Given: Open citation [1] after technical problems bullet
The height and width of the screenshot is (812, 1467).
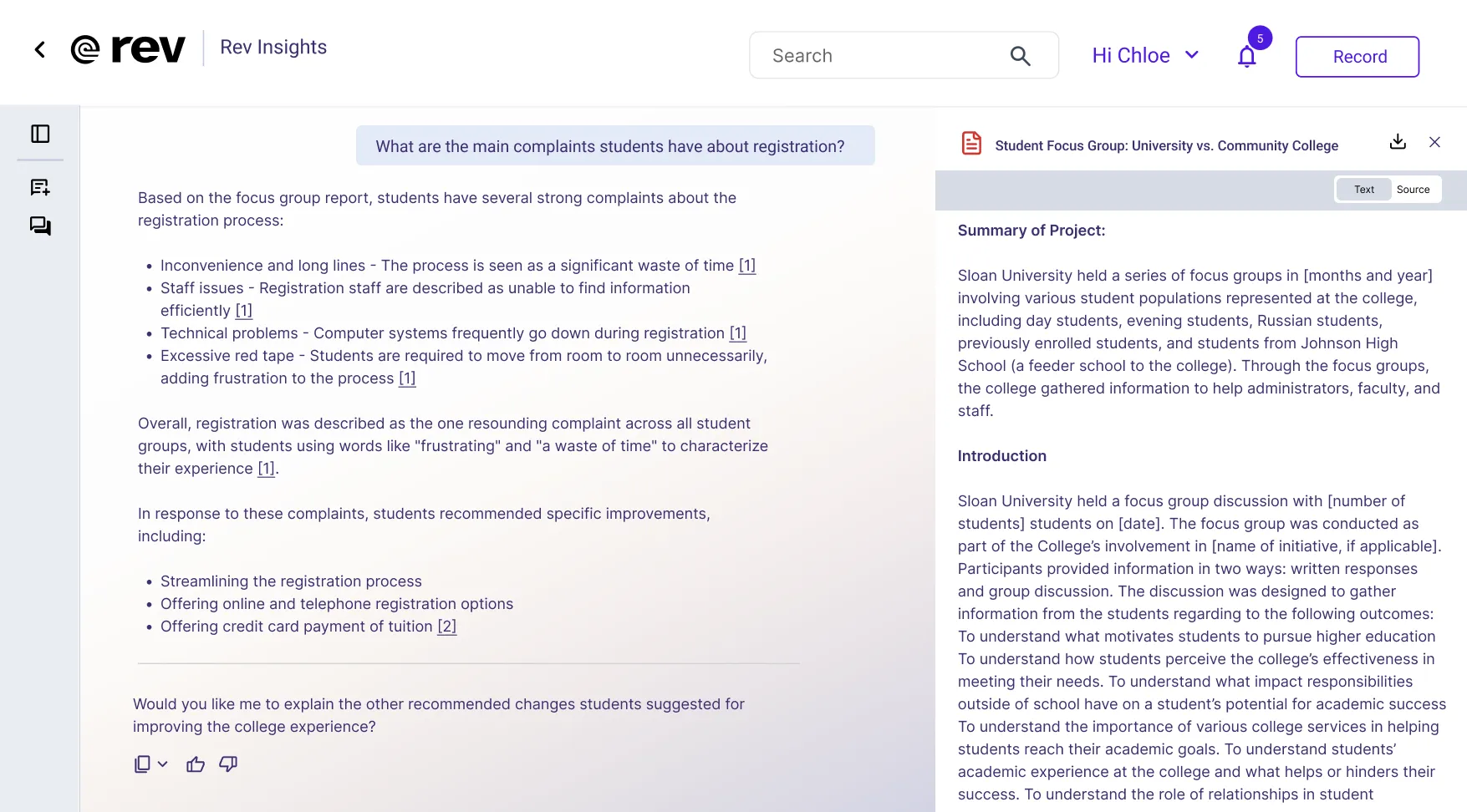Looking at the screenshot, I should pyautogui.click(x=738, y=333).
